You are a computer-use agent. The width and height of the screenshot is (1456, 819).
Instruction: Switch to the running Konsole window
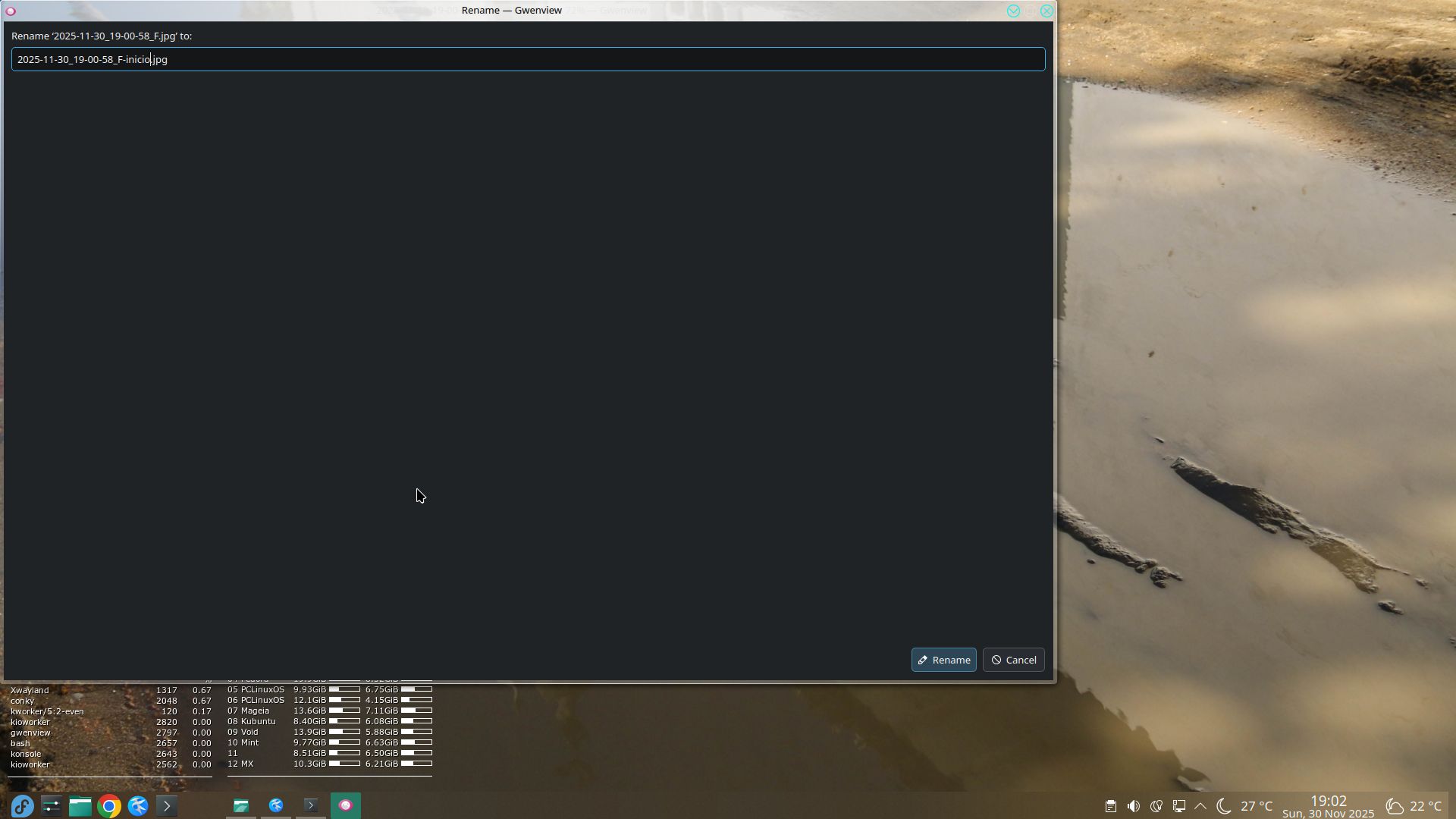(x=311, y=805)
